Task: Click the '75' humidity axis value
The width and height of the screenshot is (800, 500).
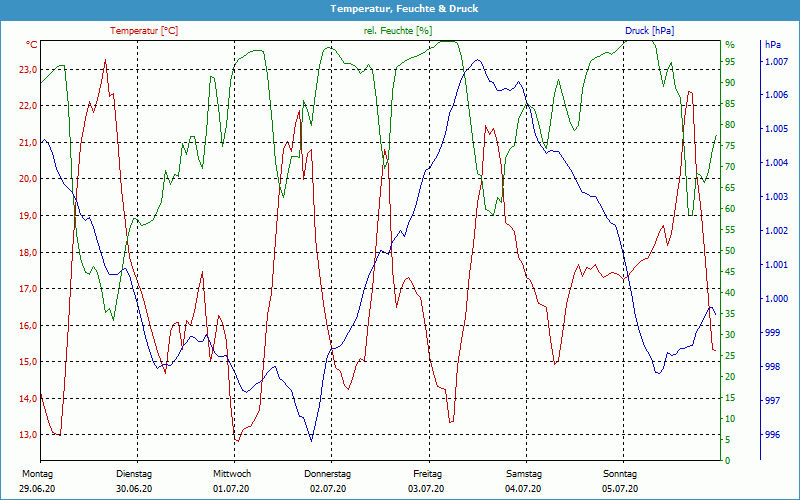Action: (x=730, y=146)
